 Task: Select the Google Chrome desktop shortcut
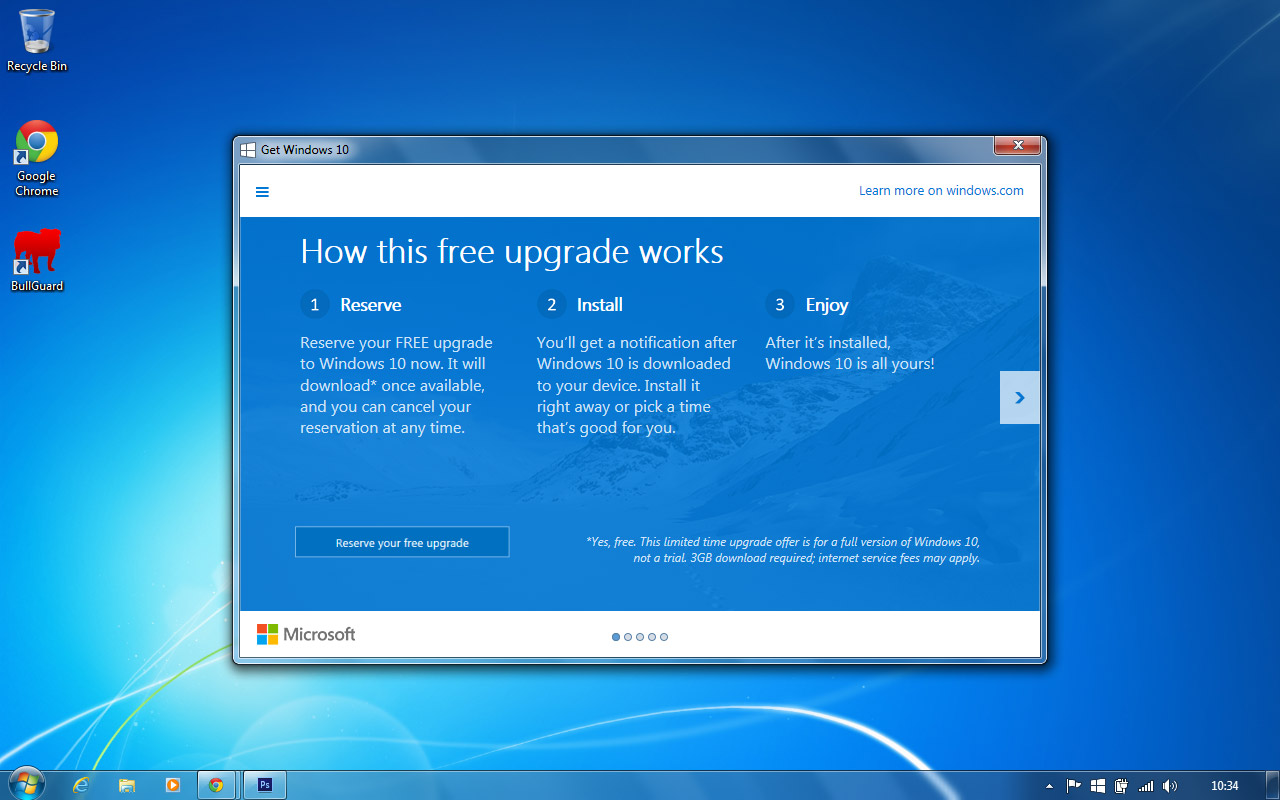click(x=37, y=158)
